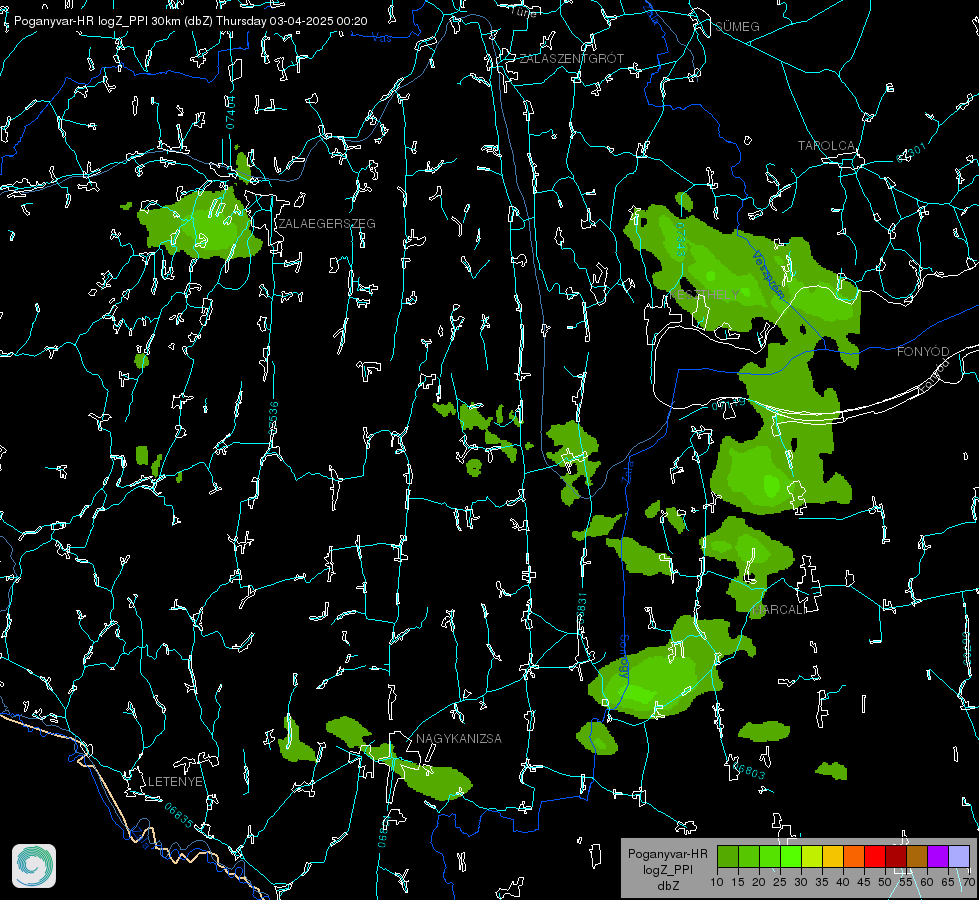The width and height of the screenshot is (979, 900).
Task: Click the KESZTHELY city label
Action: (704, 294)
